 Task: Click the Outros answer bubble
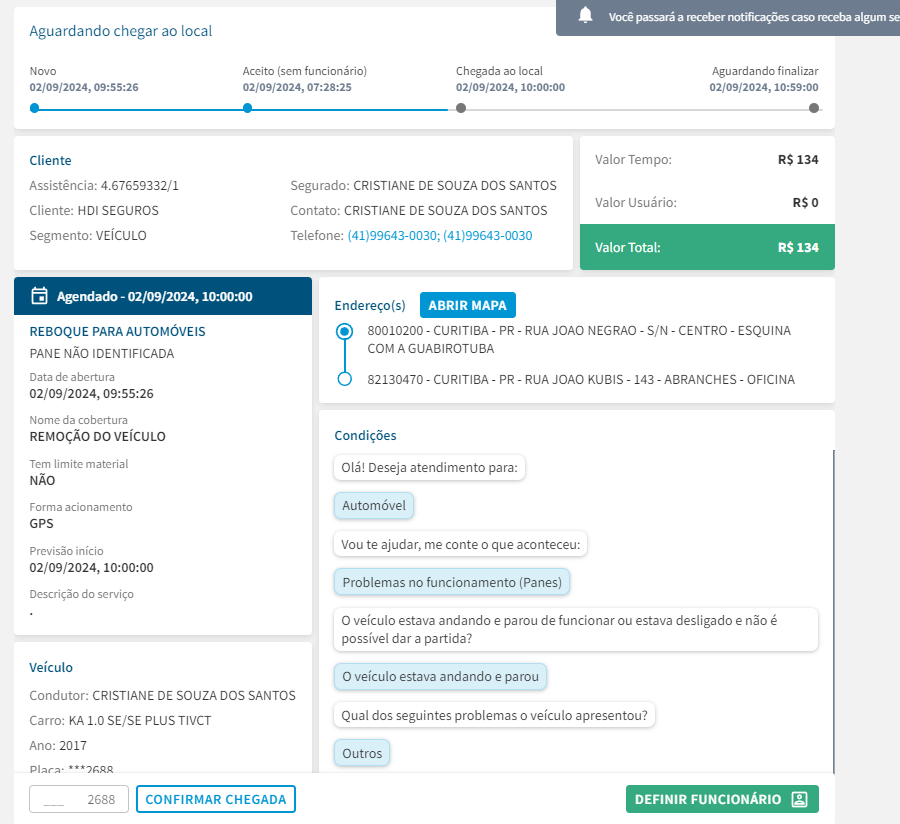click(x=362, y=753)
